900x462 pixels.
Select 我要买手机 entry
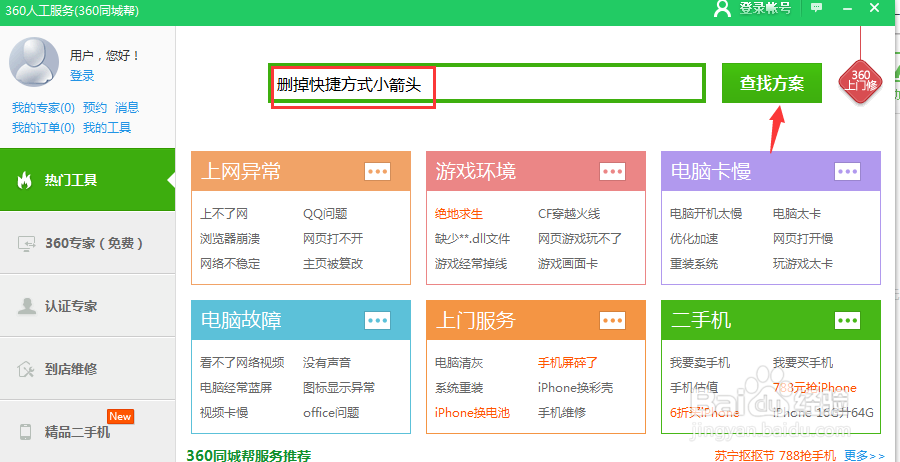click(803, 363)
